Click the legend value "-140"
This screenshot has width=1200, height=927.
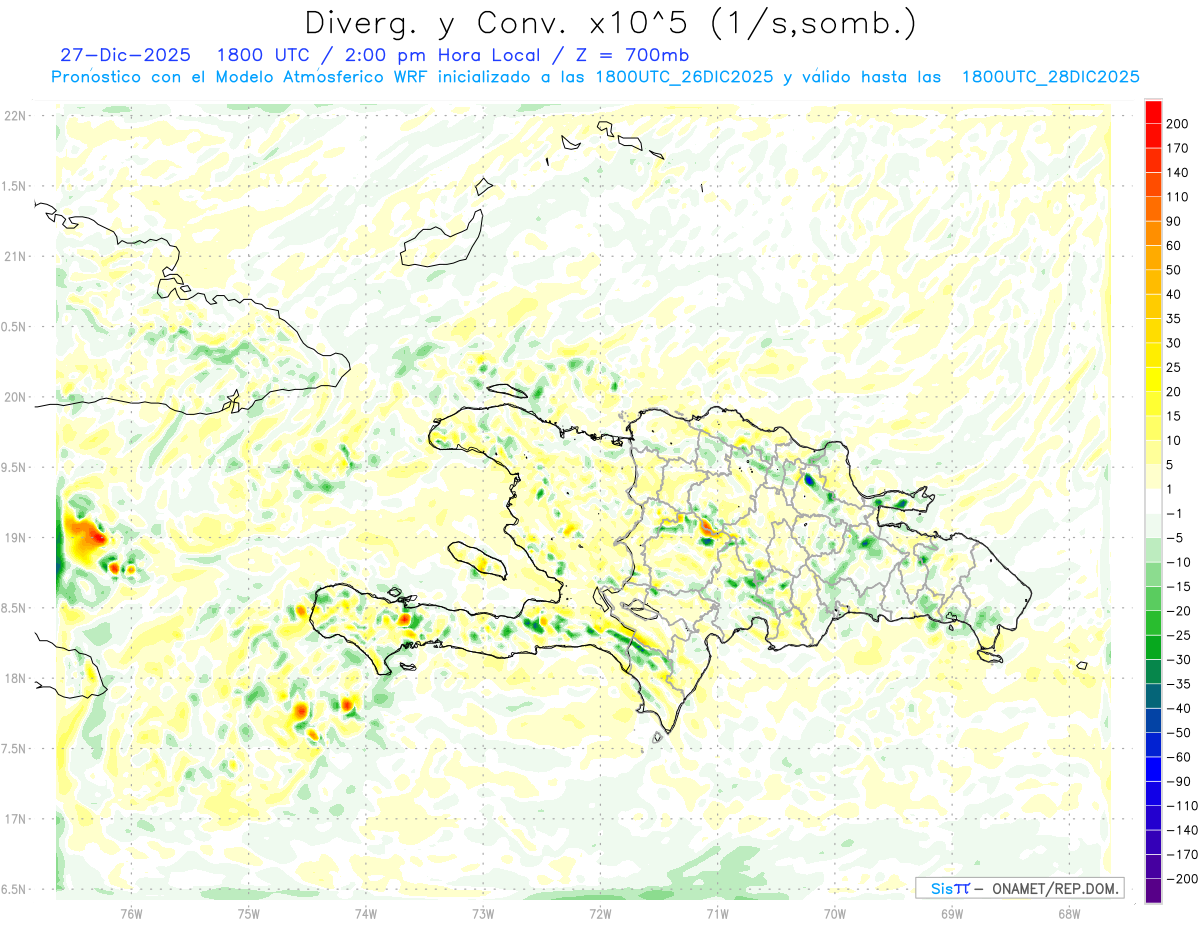click(x=1180, y=830)
